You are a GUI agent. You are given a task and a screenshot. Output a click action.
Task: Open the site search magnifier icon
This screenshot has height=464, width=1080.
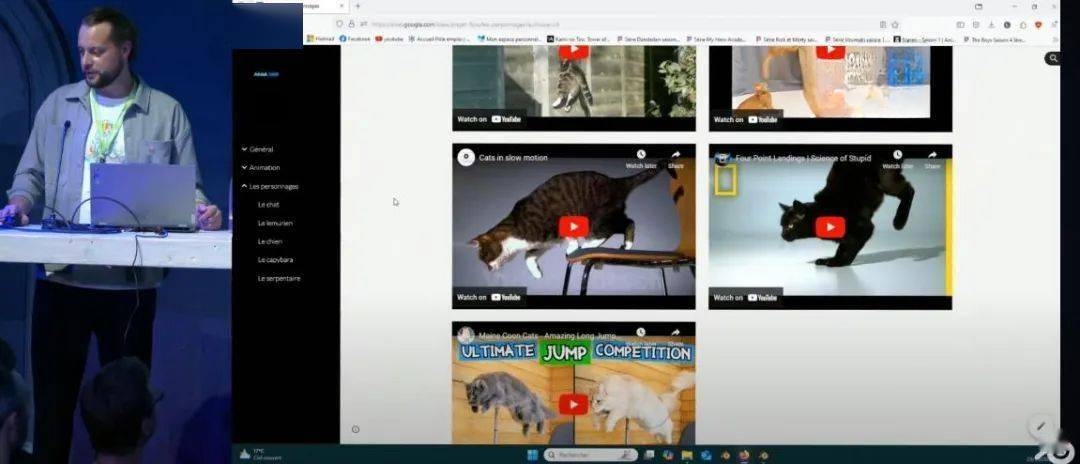(1052, 59)
